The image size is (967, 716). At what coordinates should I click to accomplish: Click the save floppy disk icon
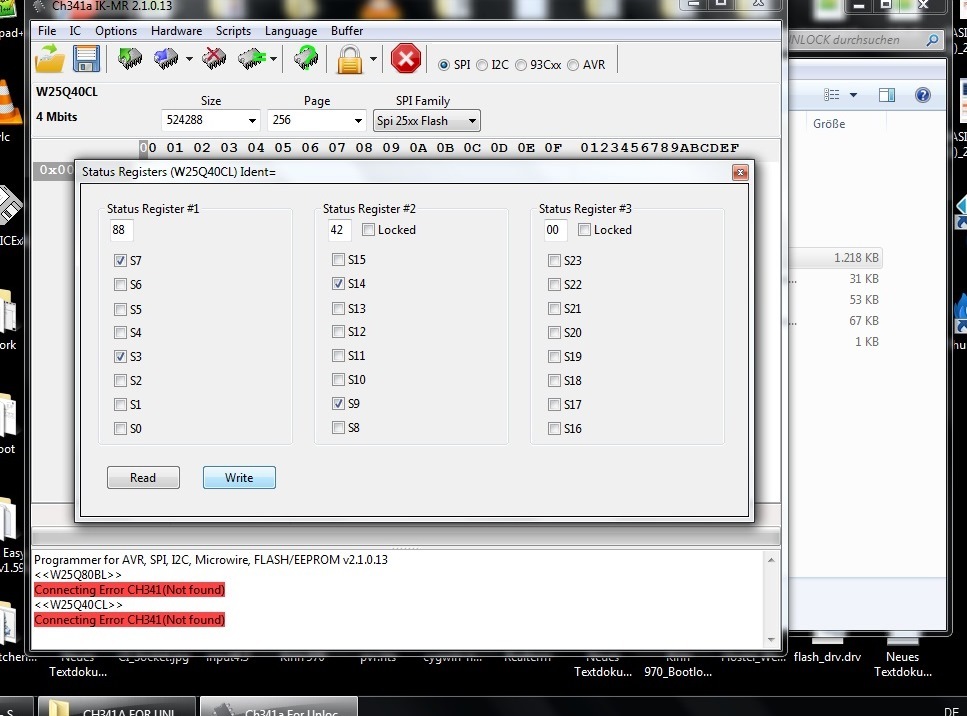pos(86,59)
